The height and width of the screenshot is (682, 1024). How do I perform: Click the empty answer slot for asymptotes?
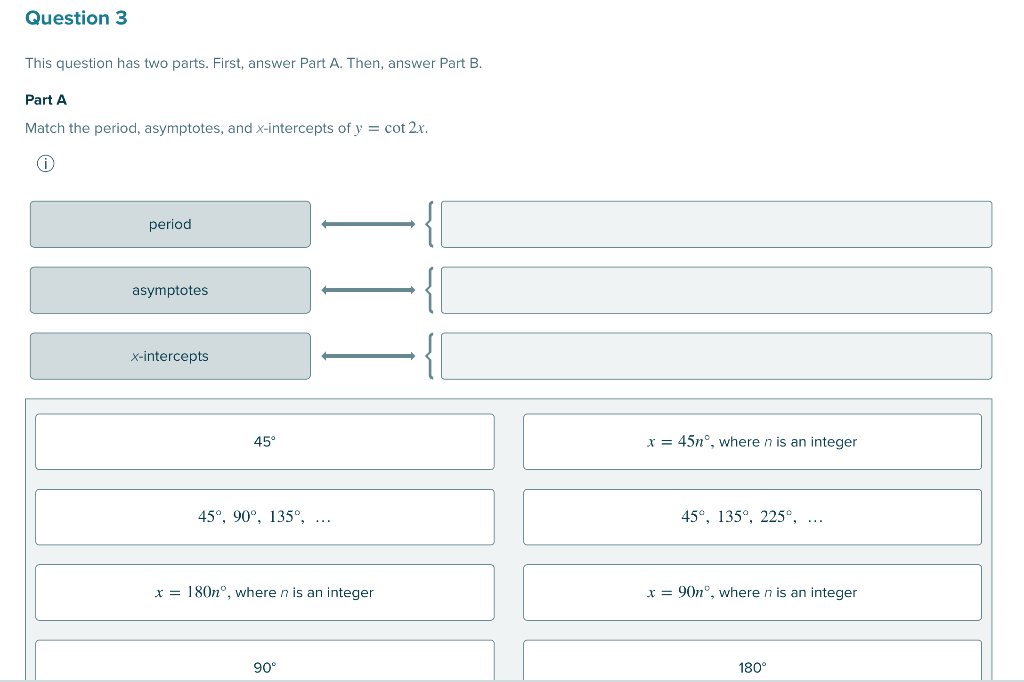[x=716, y=290]
